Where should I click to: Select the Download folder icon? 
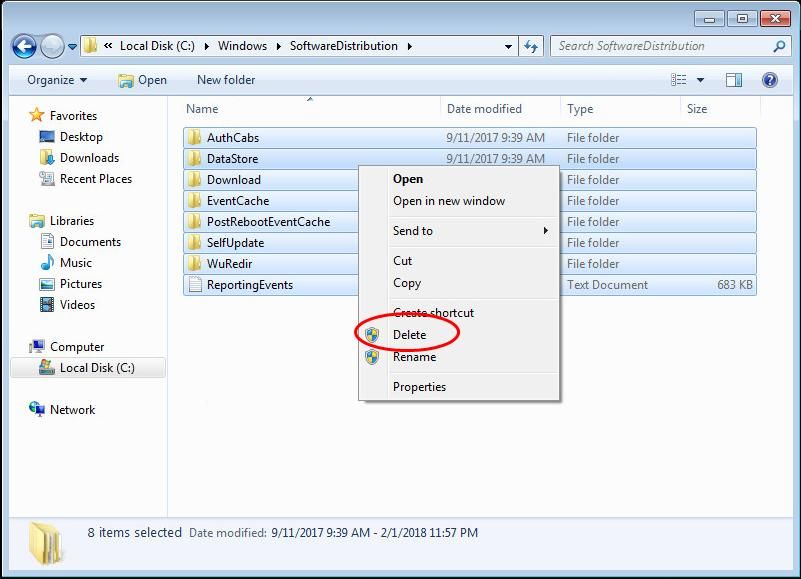tap(194, 179)
